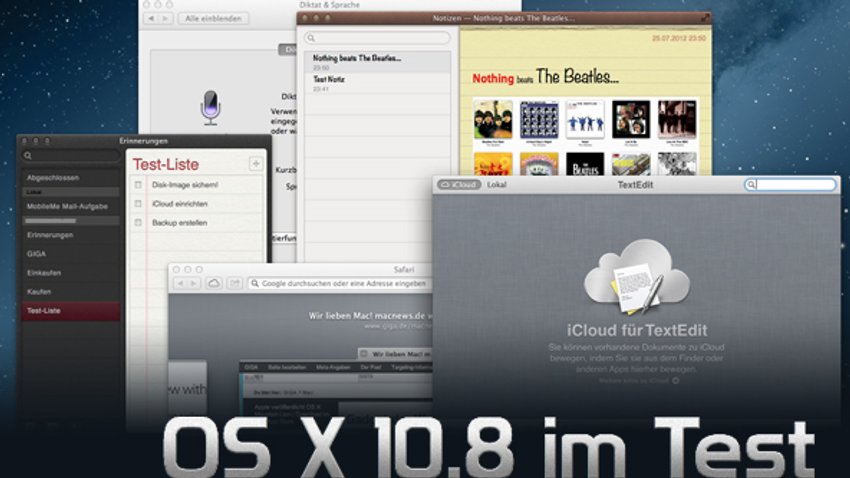Select the MobileMe Mail-Aufgabe list

click(x=71, y=206)
